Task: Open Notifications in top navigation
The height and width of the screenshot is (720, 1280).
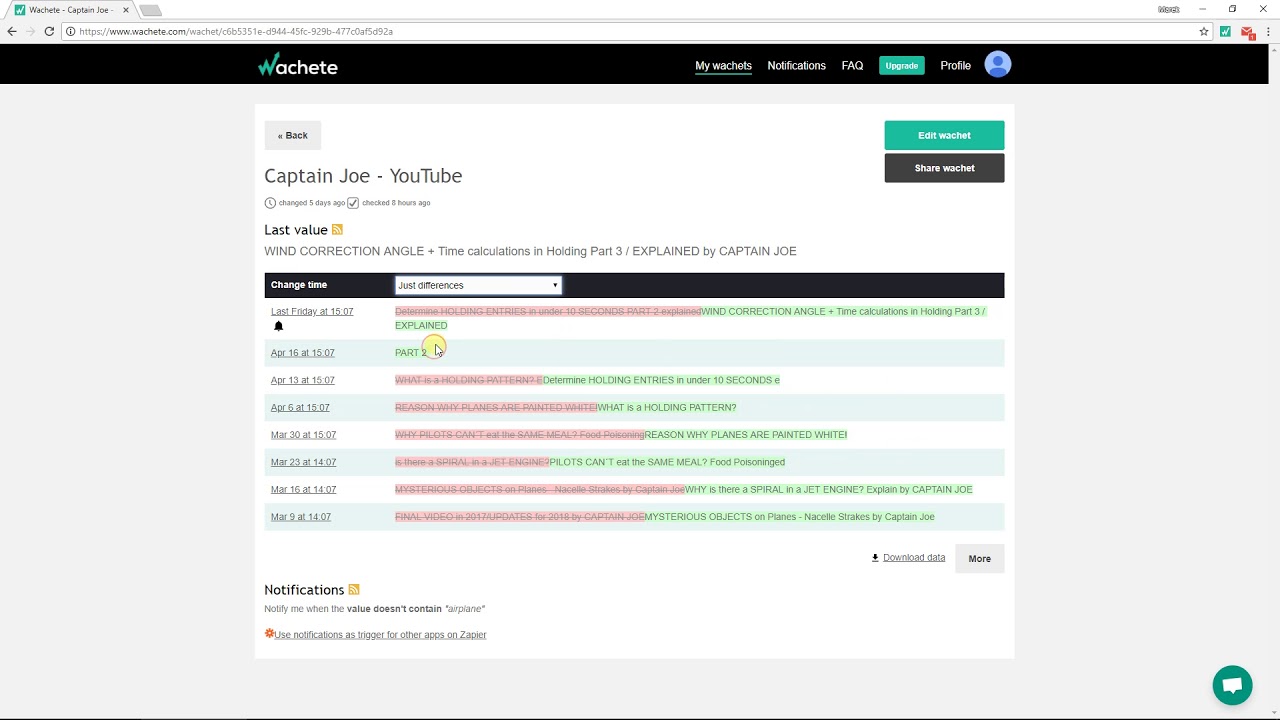Action: (x=796, y=66)
